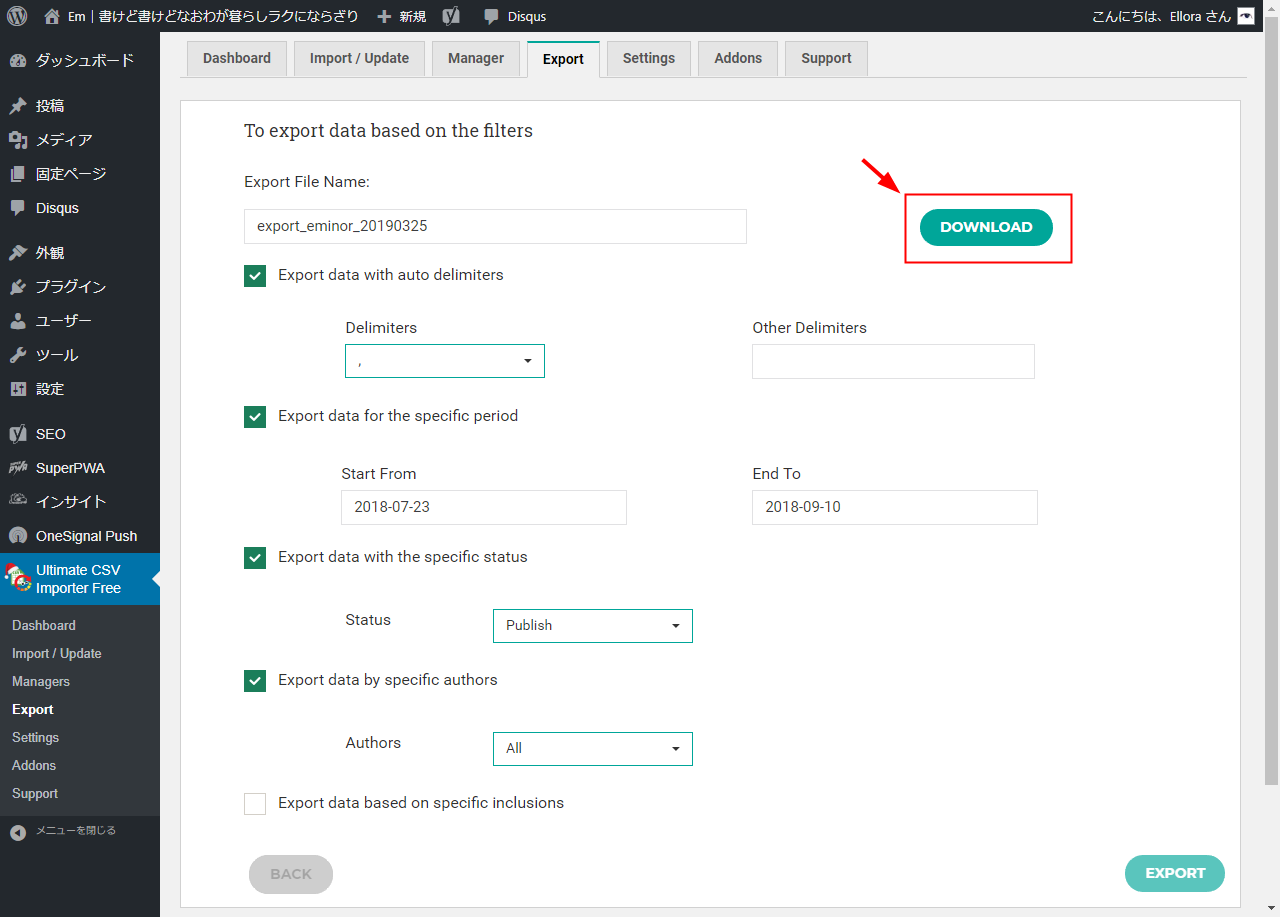Open the プラグイン plugins menu

(80, 287)
